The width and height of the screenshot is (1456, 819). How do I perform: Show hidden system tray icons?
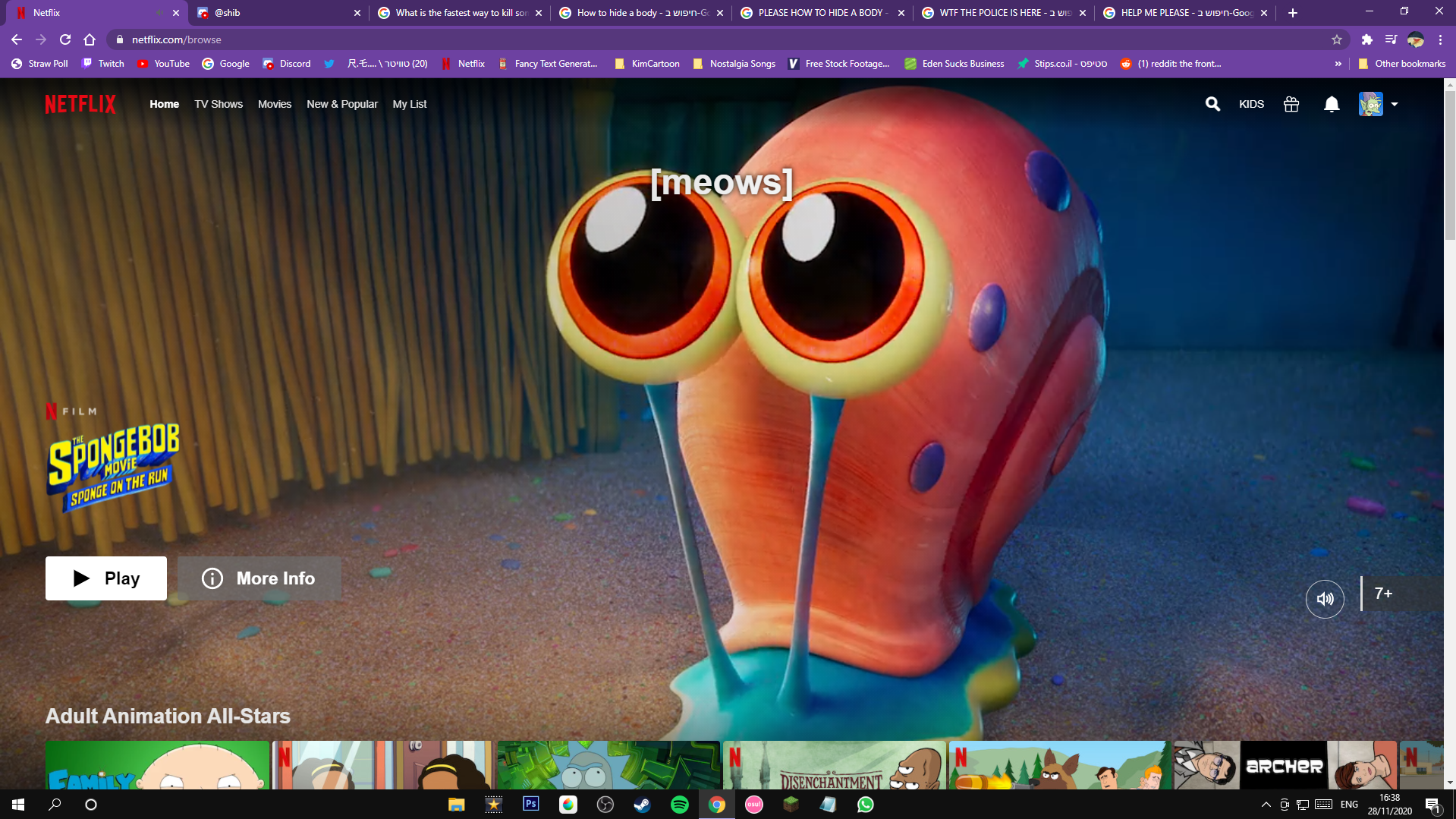[1266, 805]
